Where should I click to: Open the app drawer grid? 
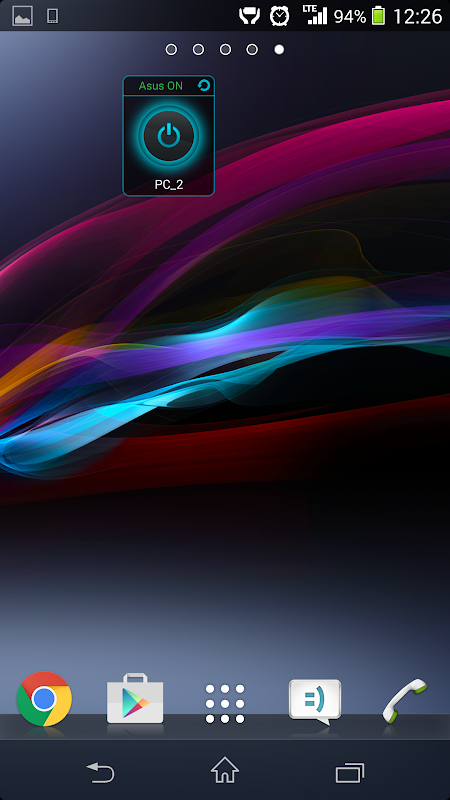[x=225, y=704]
